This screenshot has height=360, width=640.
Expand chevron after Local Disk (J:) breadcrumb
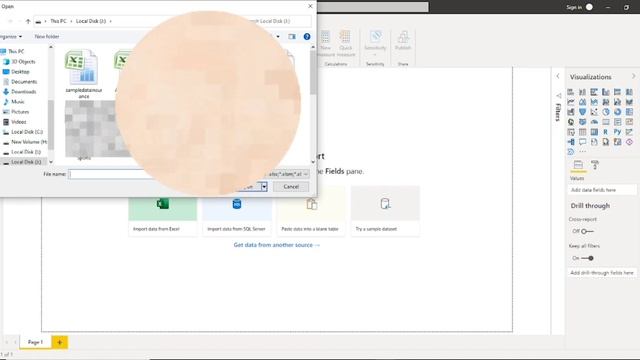110,21
